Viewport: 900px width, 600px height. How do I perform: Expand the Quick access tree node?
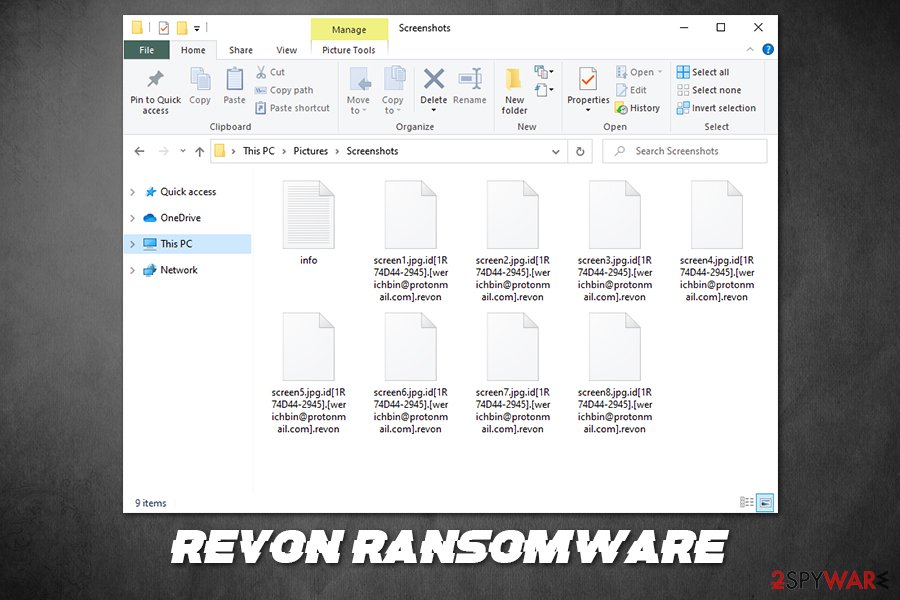tap(133, 192)
